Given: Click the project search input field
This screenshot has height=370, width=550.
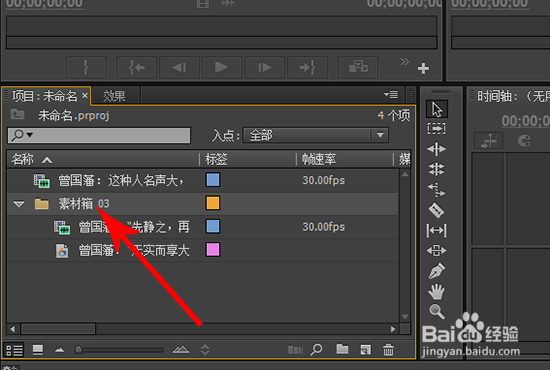Looking at the screenshot, I should point(99,135).
